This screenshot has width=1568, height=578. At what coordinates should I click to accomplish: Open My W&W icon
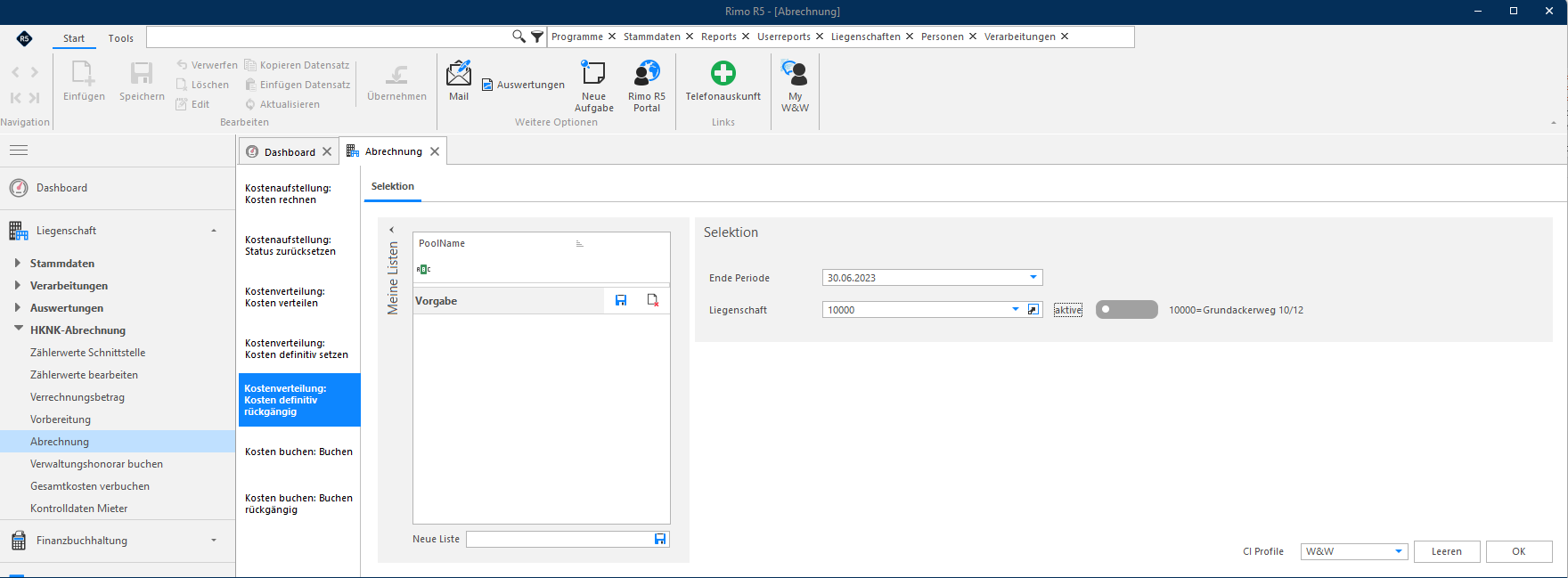795,73
